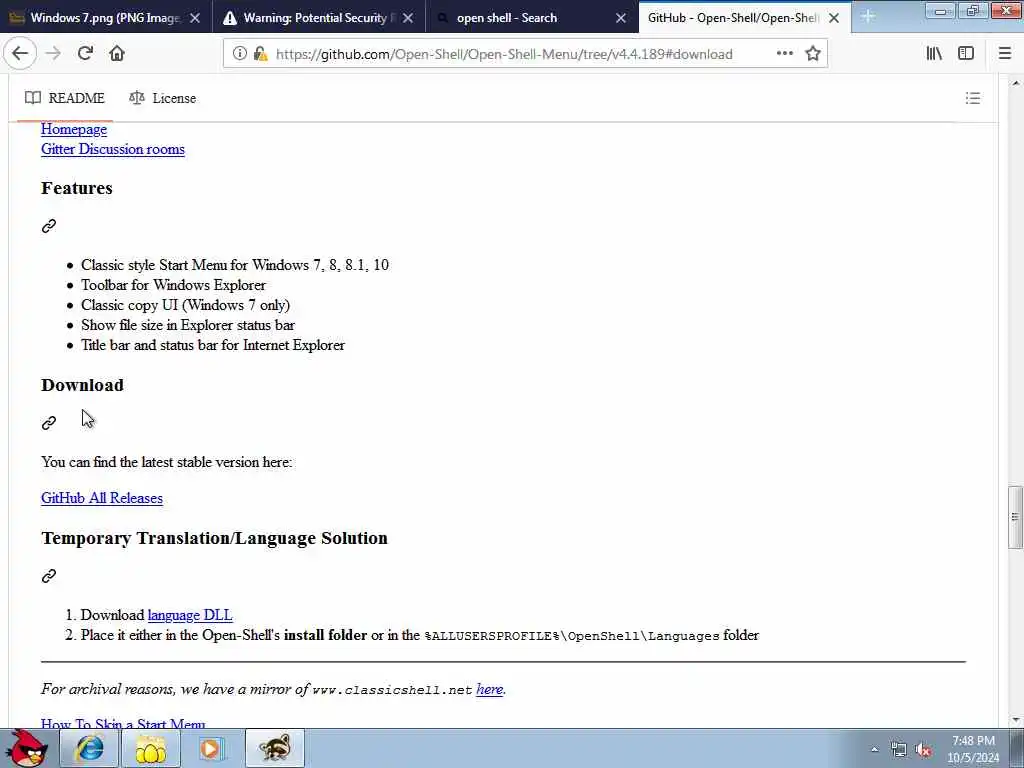The image size is (1024, 768).
Task: Click the muted volume tray icon
Action: [923, 750]
